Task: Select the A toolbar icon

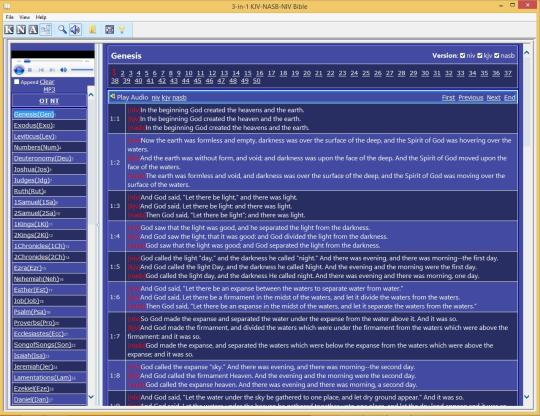Action: coord(33,30)
